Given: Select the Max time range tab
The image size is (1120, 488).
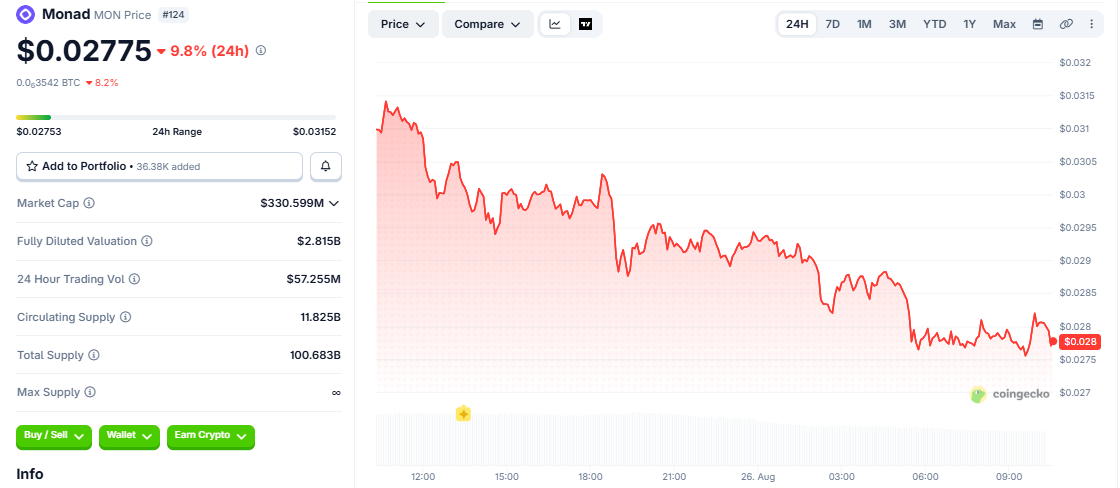Looking at the screenshot, I should click(x=1004, y=24).
